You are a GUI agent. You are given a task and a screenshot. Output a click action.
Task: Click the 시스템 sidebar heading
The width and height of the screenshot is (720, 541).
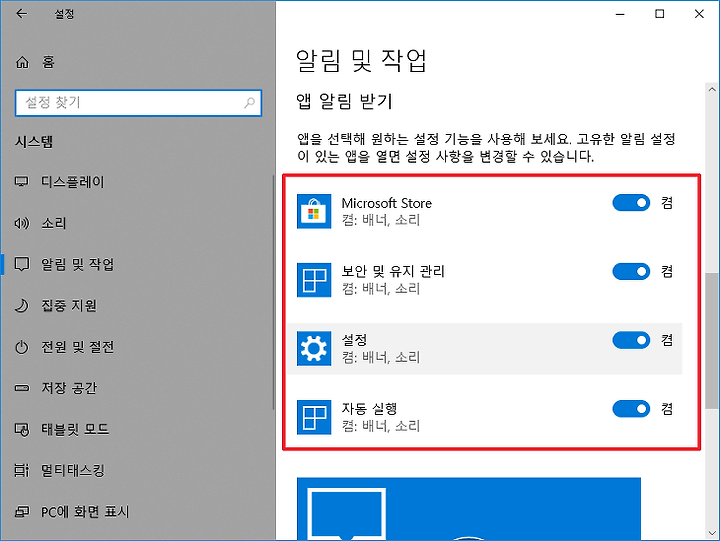(34, 141)
